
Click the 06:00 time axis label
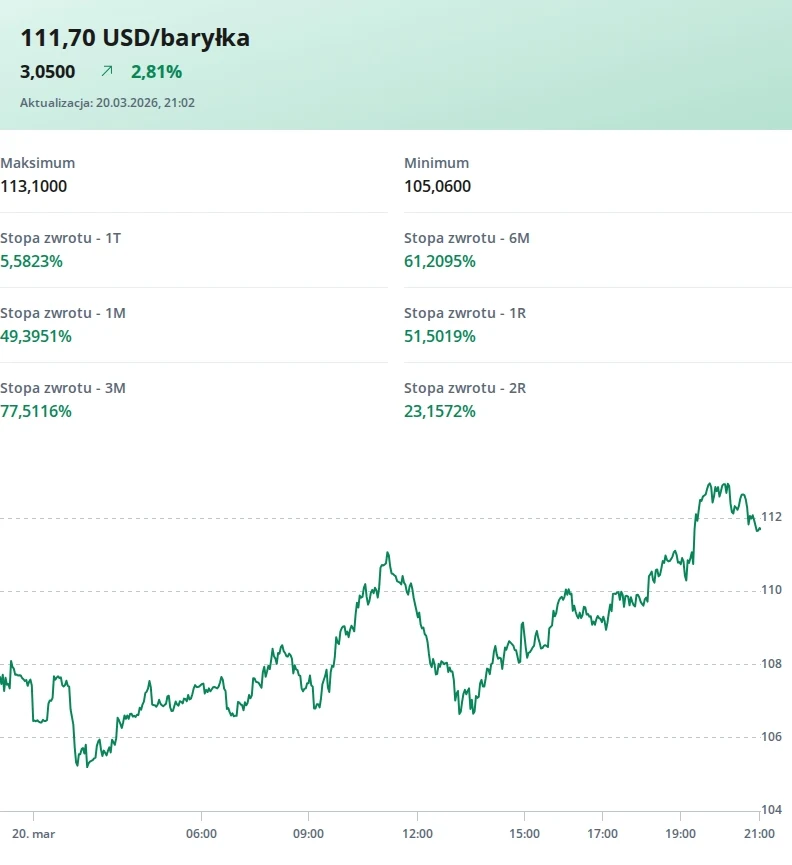point(201,833)
